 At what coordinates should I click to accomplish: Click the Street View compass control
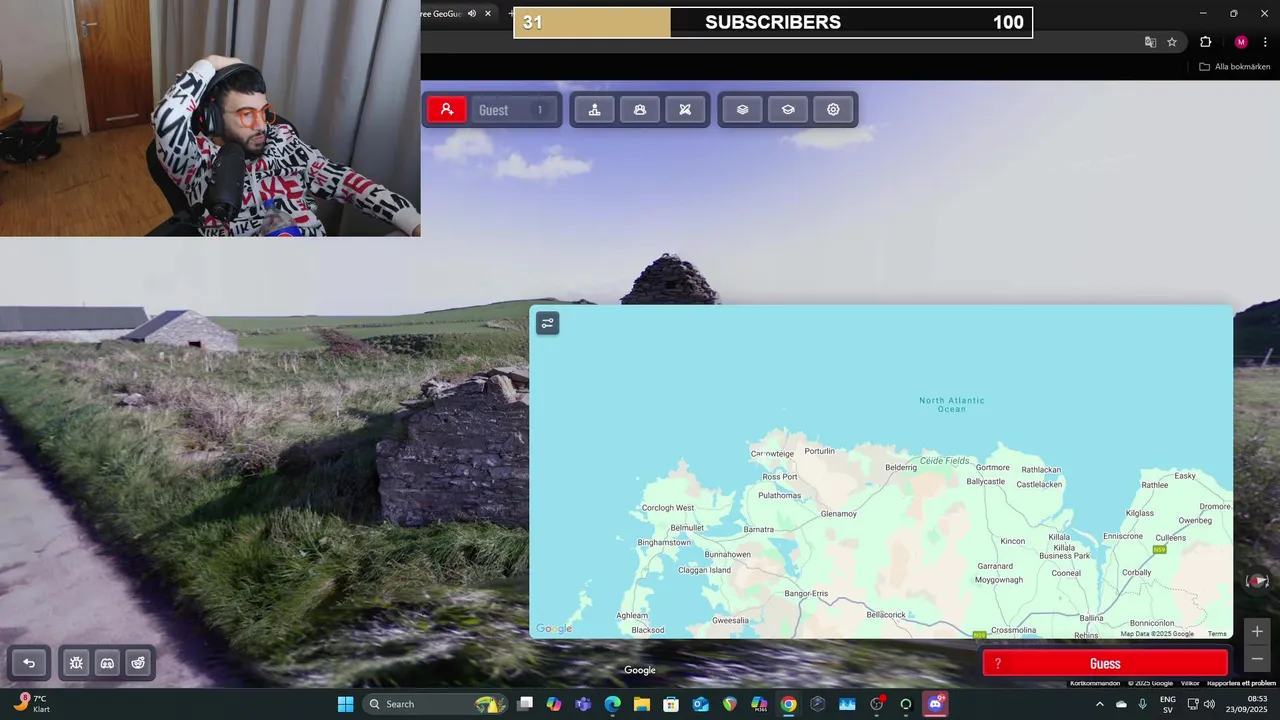click(1257, 581)
